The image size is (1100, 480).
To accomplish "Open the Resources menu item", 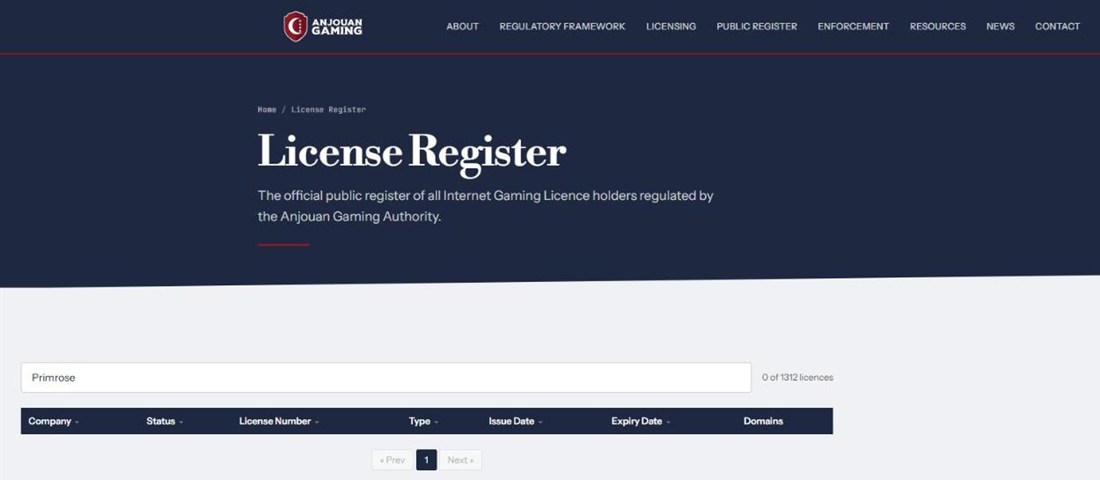I will [x=937, y=26].
